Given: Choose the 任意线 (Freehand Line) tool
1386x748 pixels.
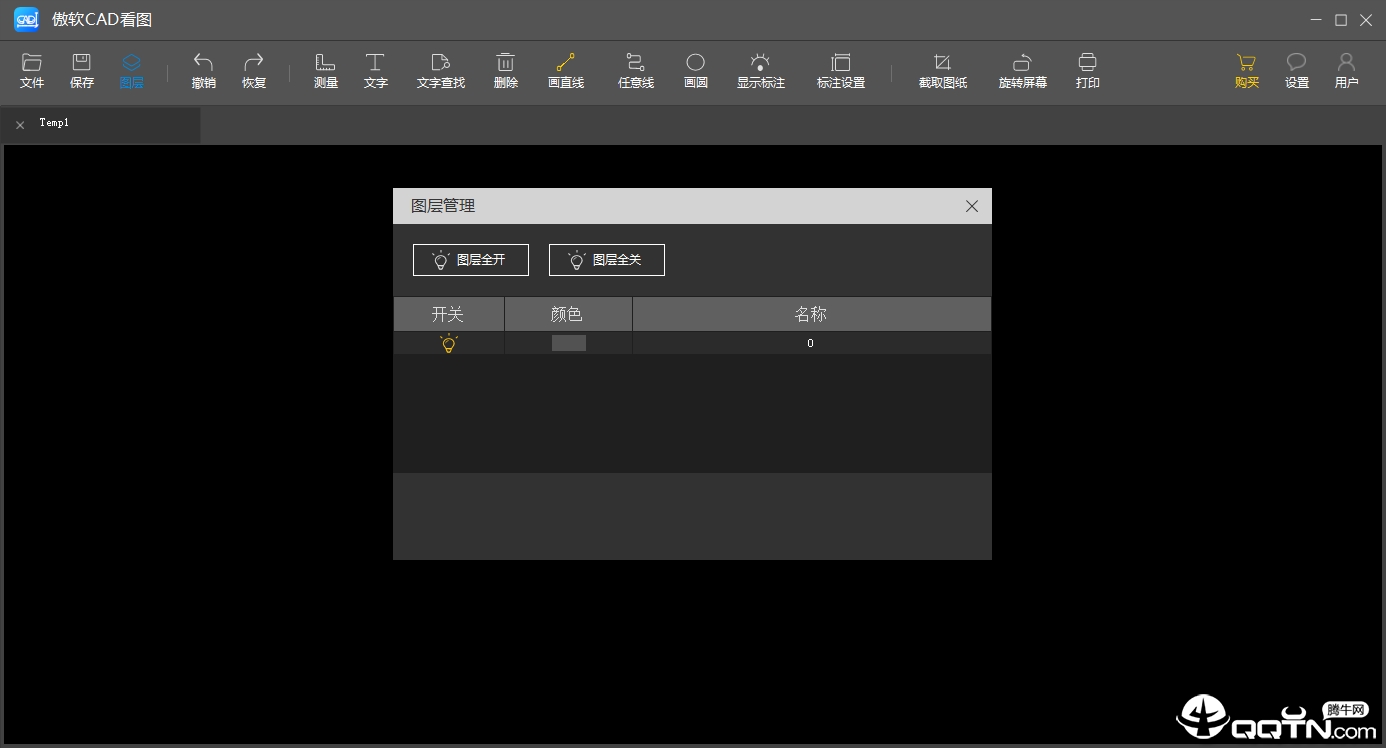Looking at the screenshot, I should [636, 71].
